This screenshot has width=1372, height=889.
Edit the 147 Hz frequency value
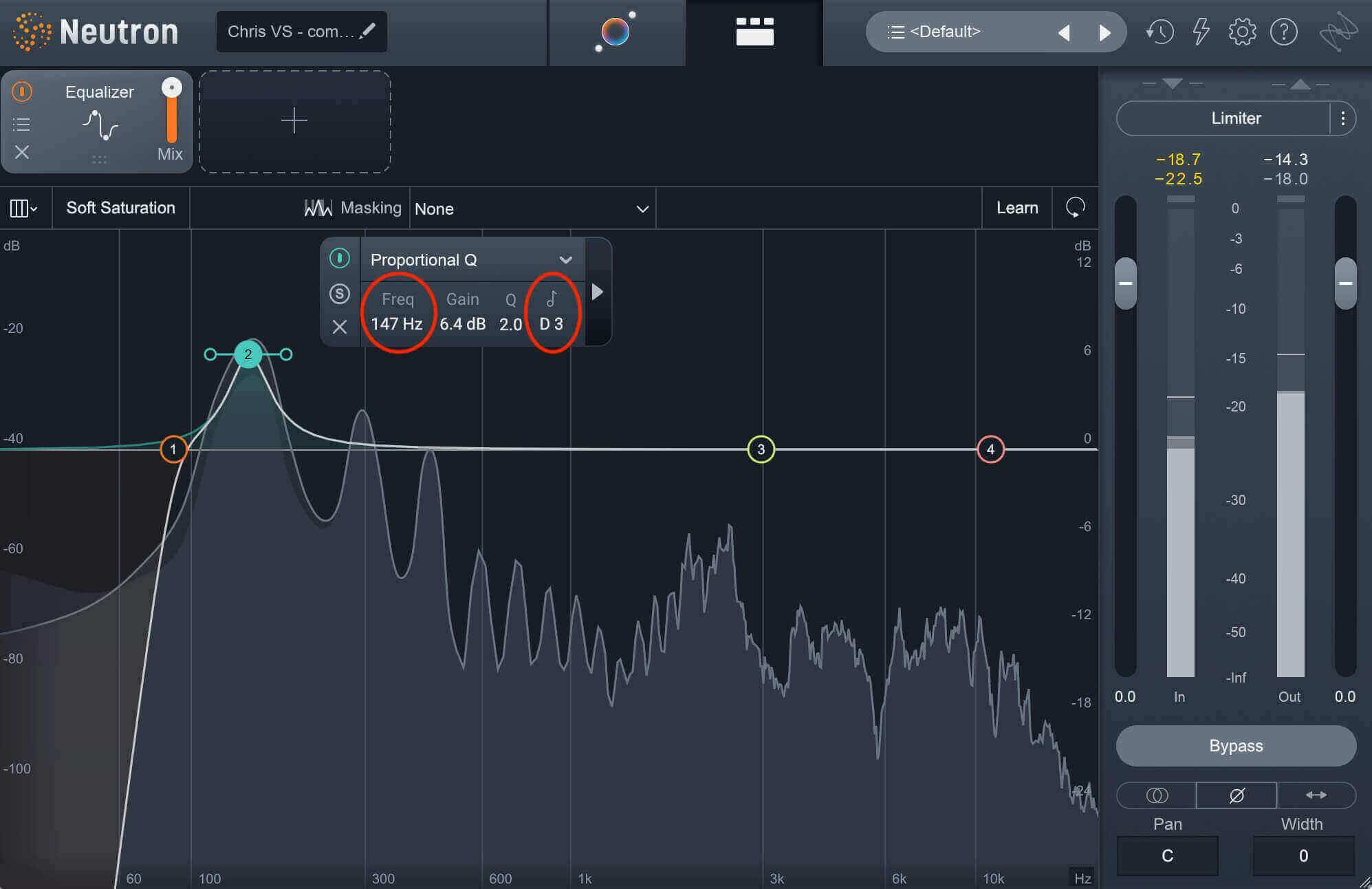(397, 324)
